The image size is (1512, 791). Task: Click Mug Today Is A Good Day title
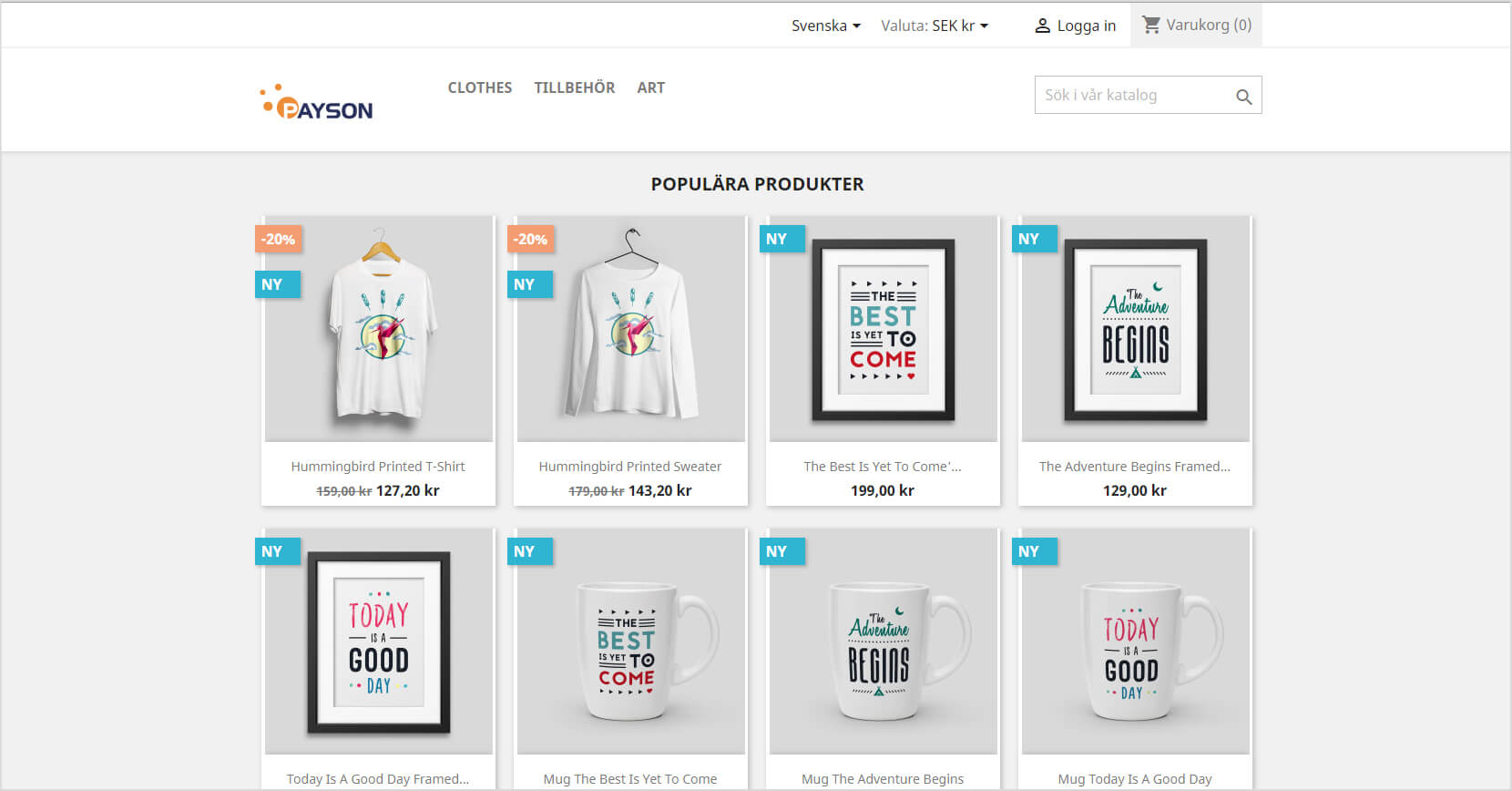coord(1135,779)
